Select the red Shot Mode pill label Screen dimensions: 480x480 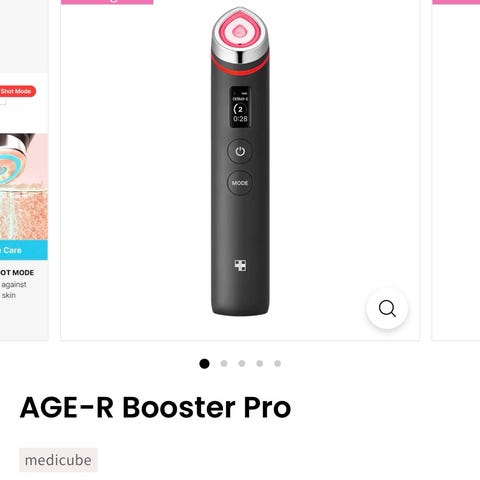(17, 91)
